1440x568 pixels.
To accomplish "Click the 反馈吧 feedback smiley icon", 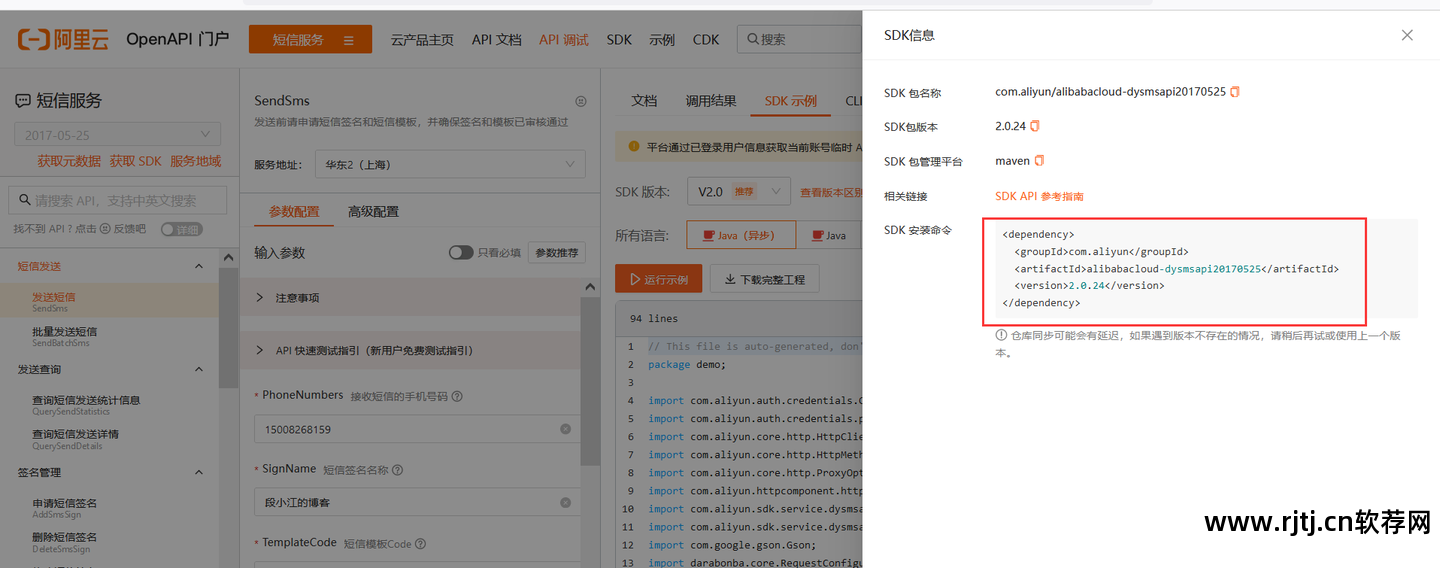I will [104, 229].
